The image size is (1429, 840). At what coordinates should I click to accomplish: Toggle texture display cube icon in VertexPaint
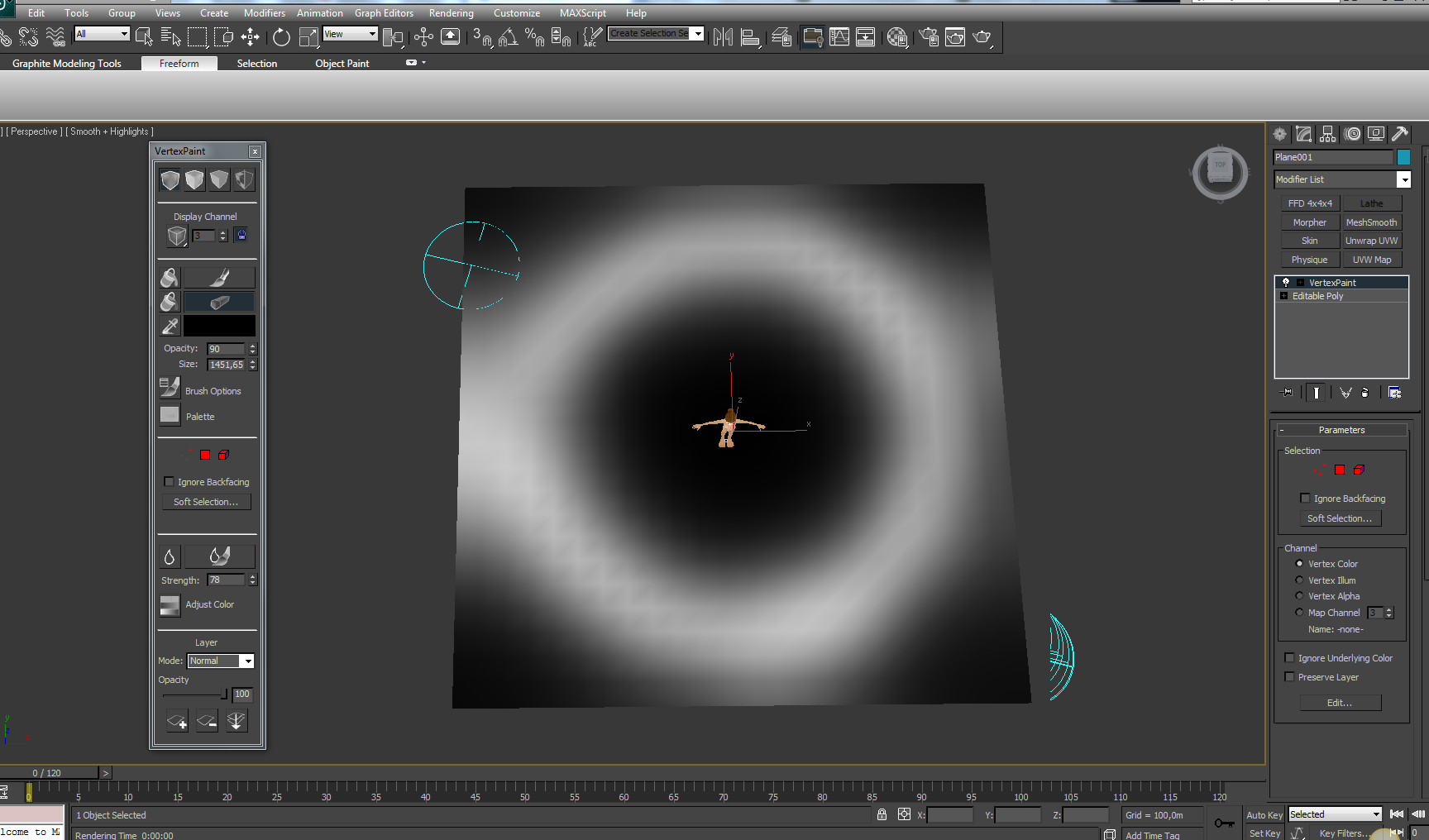pyautogui.click(x=244, y=180)
